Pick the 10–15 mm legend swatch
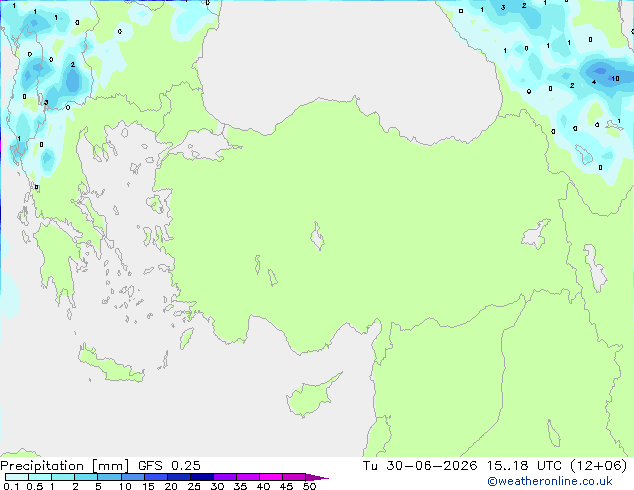The height and width of the screenshot is (490, 634). coord(132,477)
